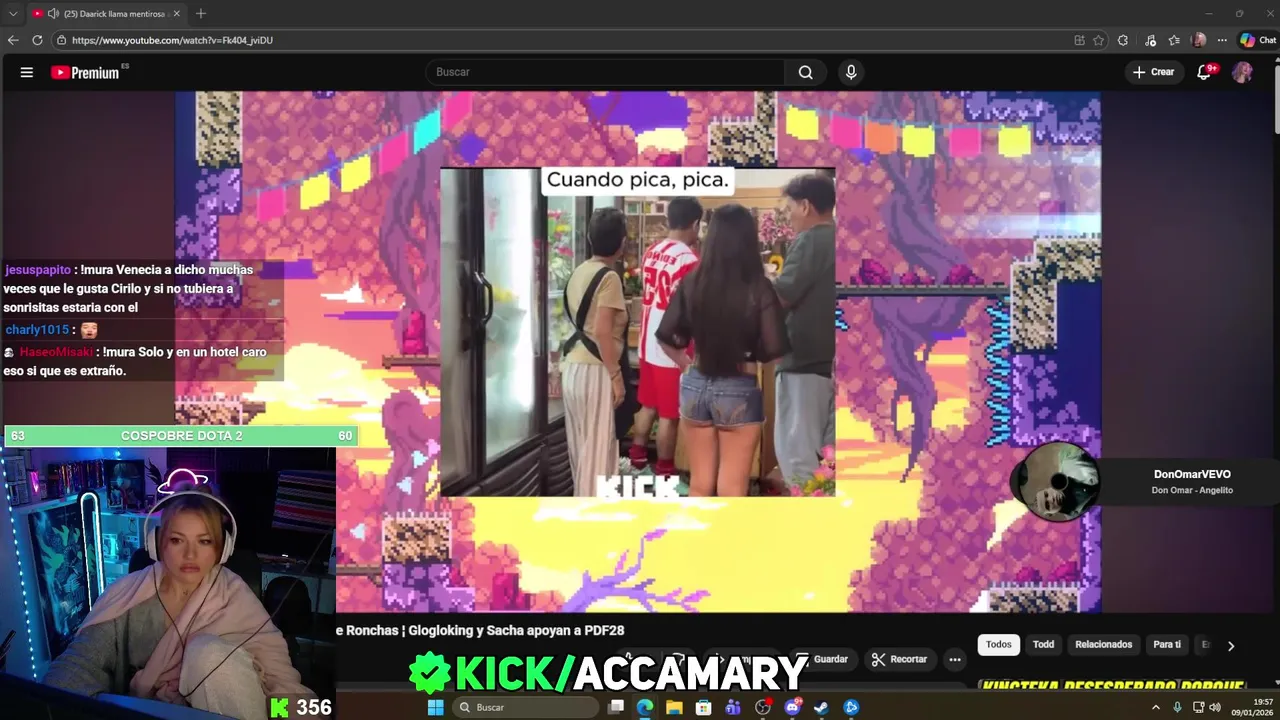Screen dimensions: 1280x720
Task: Select the Relacionados filter chip
Action: 1103,645
